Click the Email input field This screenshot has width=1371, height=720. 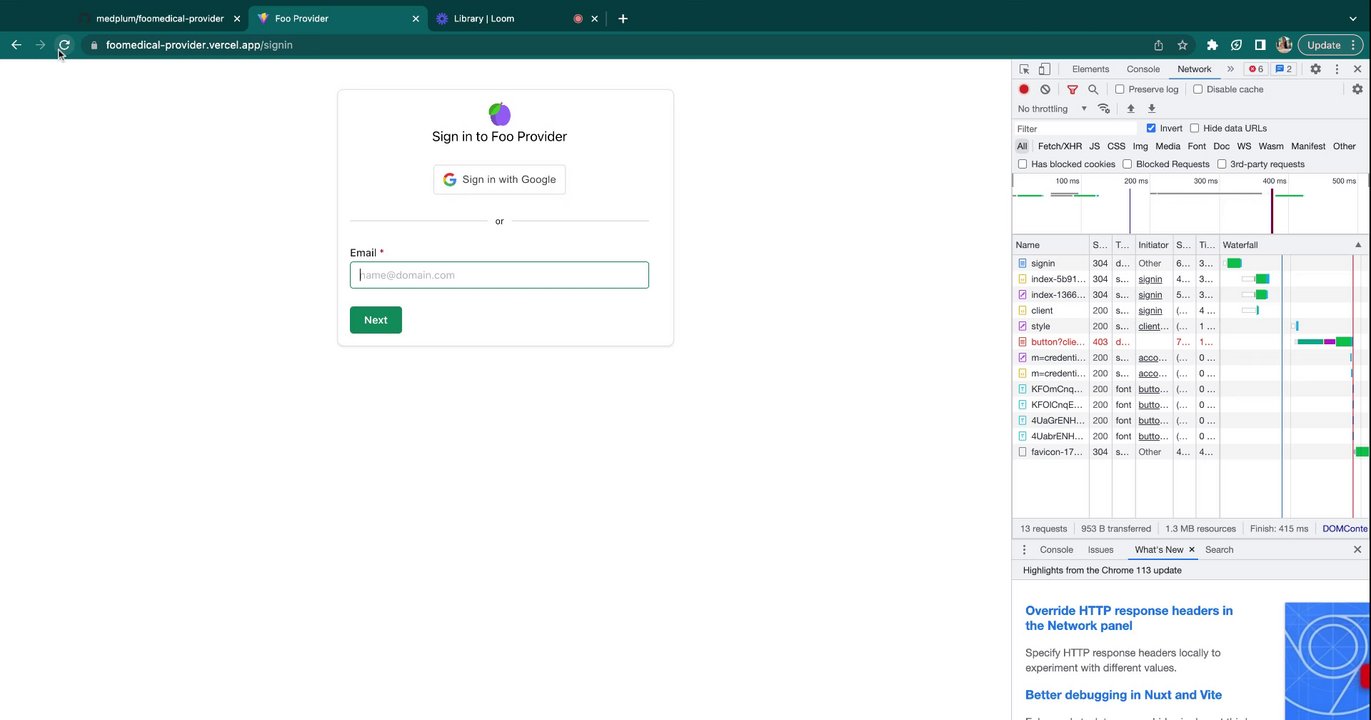(499, 275)
